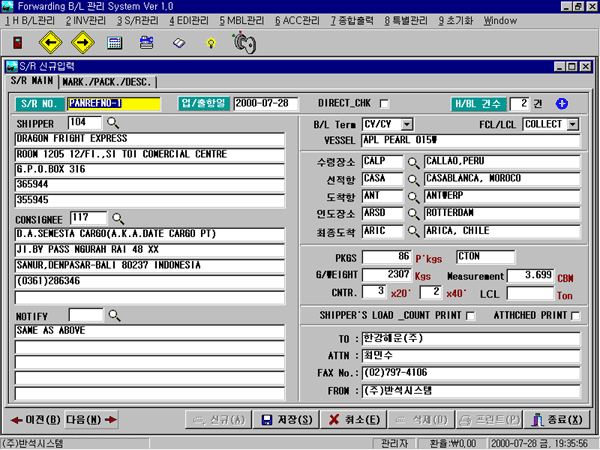The width and height of the screenshot is (600, 450).
Task: Click the ATTN field
Action: 471,356
